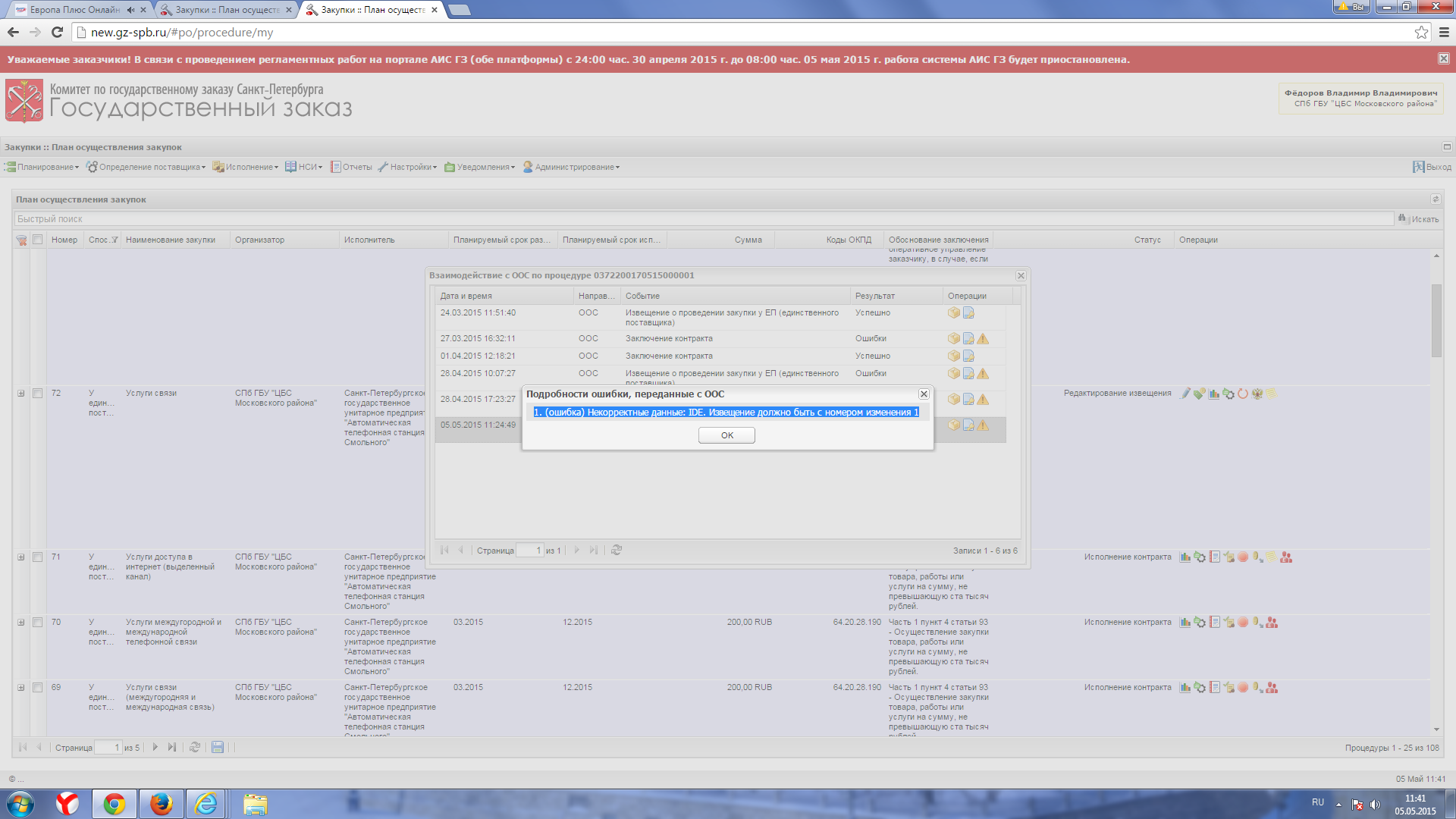The height and width of the screenshot is (819, 1456).
Task: Check the box for procedure 70
Action: (37, 623)
